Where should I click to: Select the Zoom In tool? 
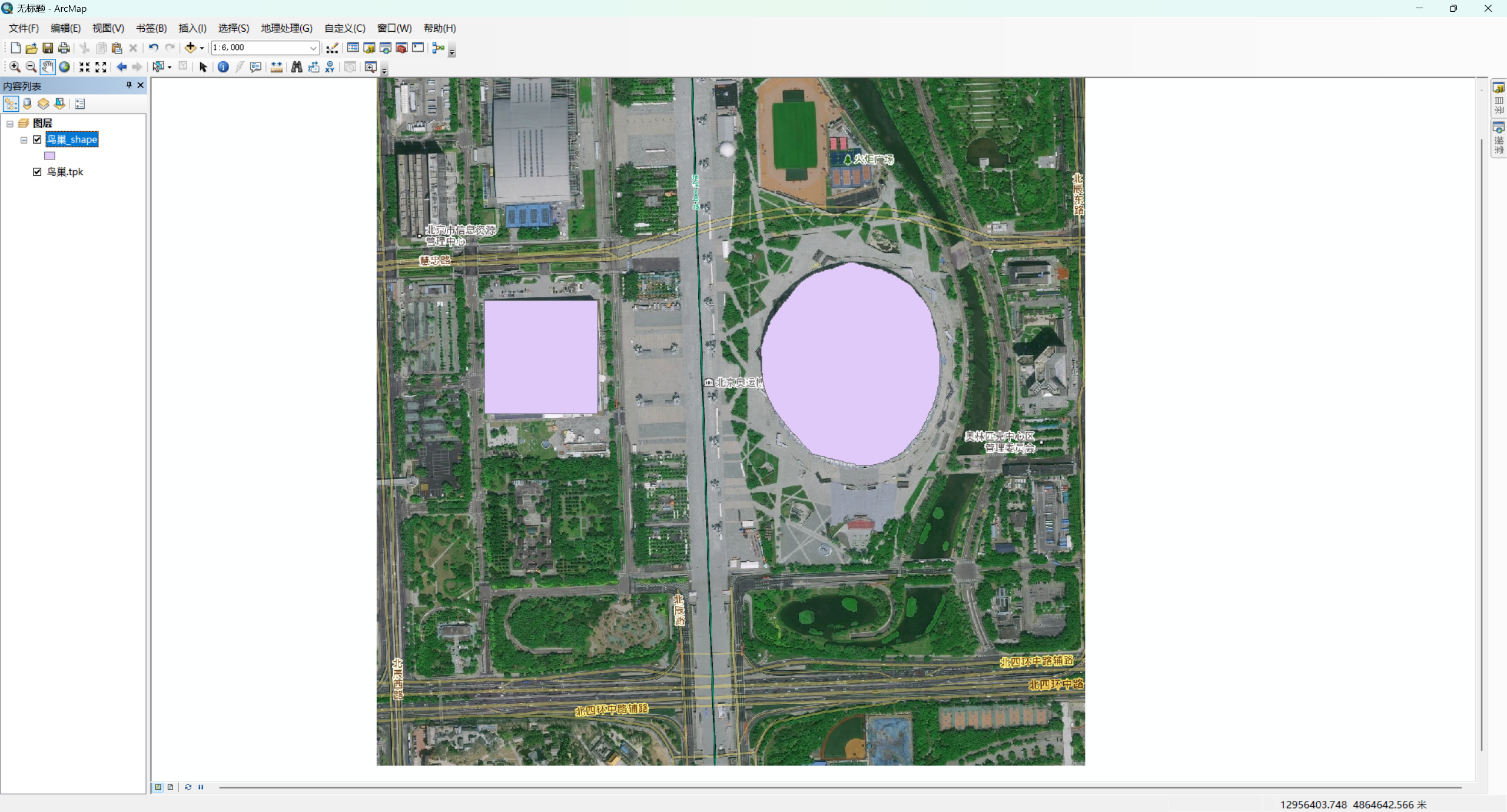(x=15, y=67)
